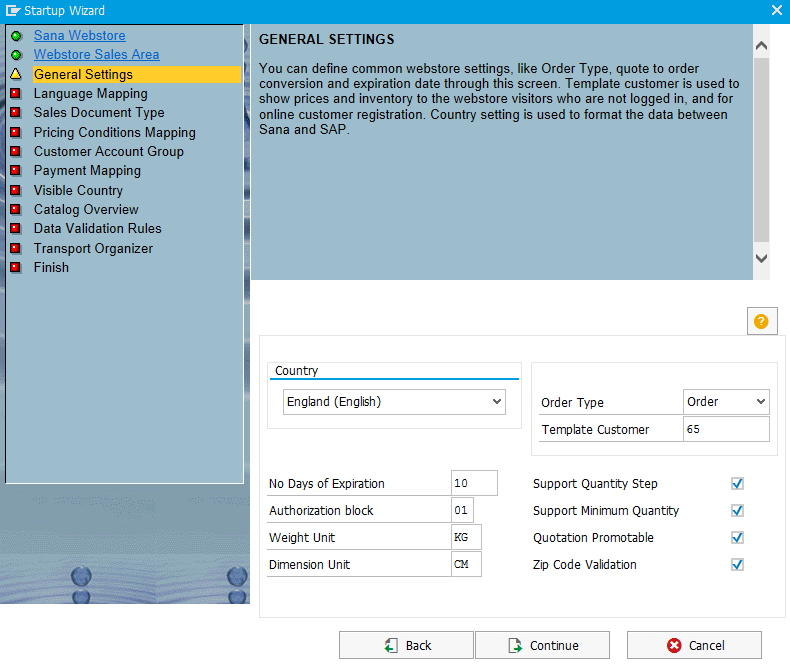Click the Template Customer label

(x=595, y=430)
